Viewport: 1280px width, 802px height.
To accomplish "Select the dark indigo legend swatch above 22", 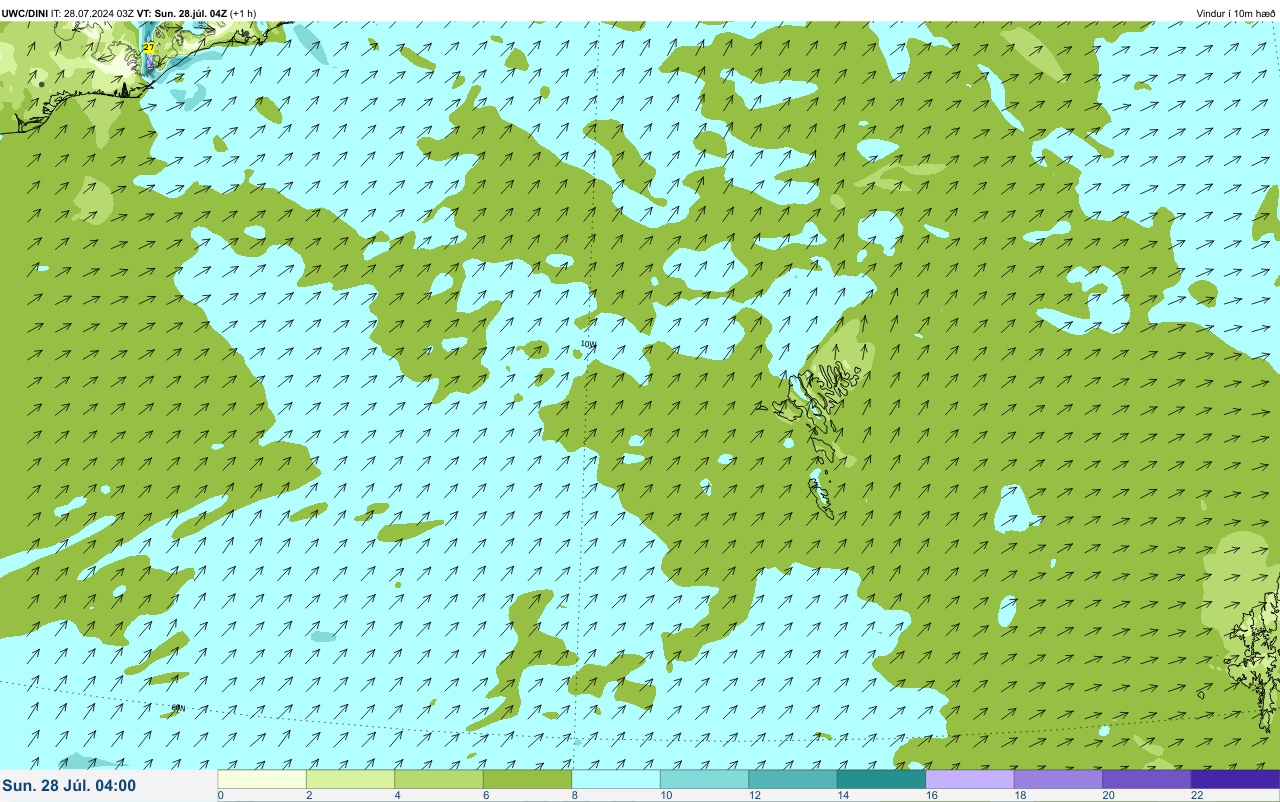I will 1236,779.
